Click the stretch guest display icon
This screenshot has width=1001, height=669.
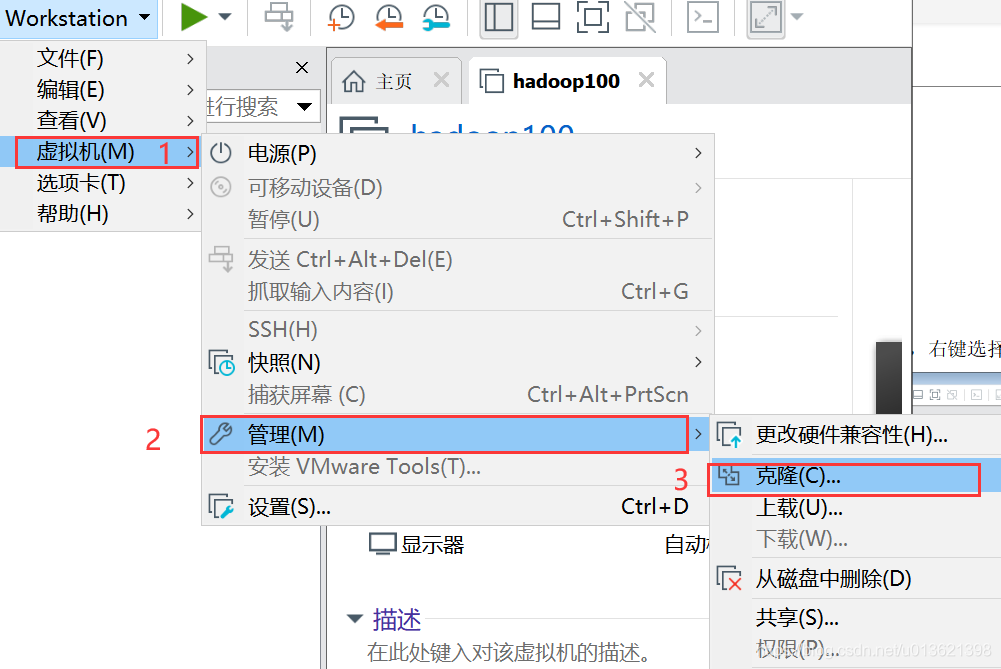tap(765, 17)
